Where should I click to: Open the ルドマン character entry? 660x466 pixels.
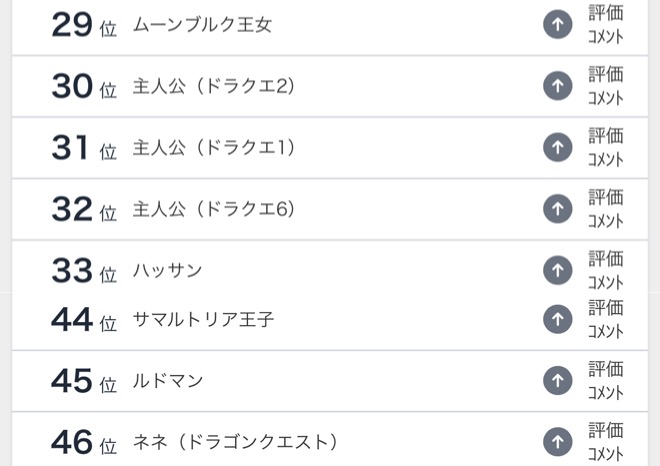coord(168,381)
